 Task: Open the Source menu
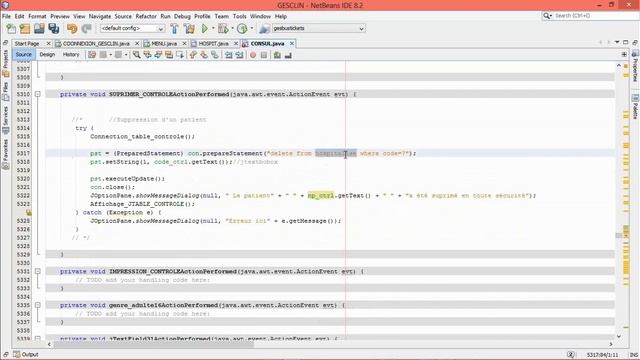coord(123,16)
